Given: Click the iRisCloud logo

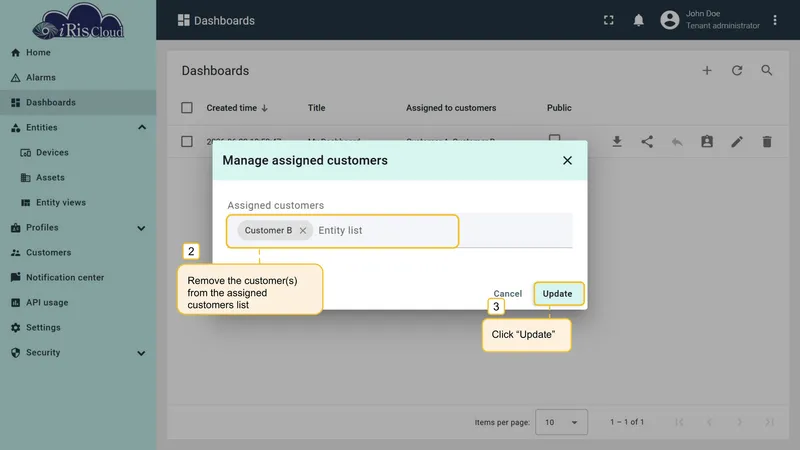Looking at the screenshot, I should (x=78, y=21).
